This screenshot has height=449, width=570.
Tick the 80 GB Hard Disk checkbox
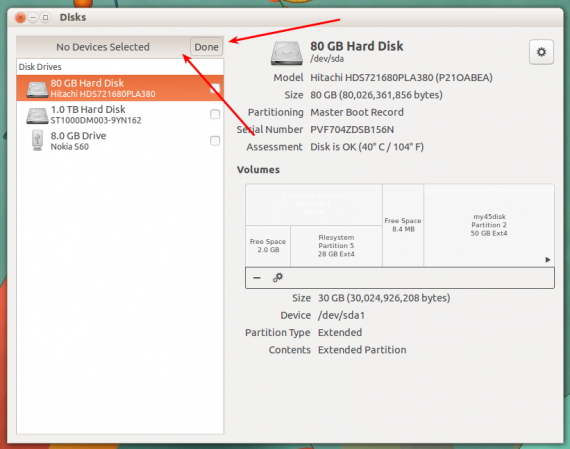(x=215, y=88)
